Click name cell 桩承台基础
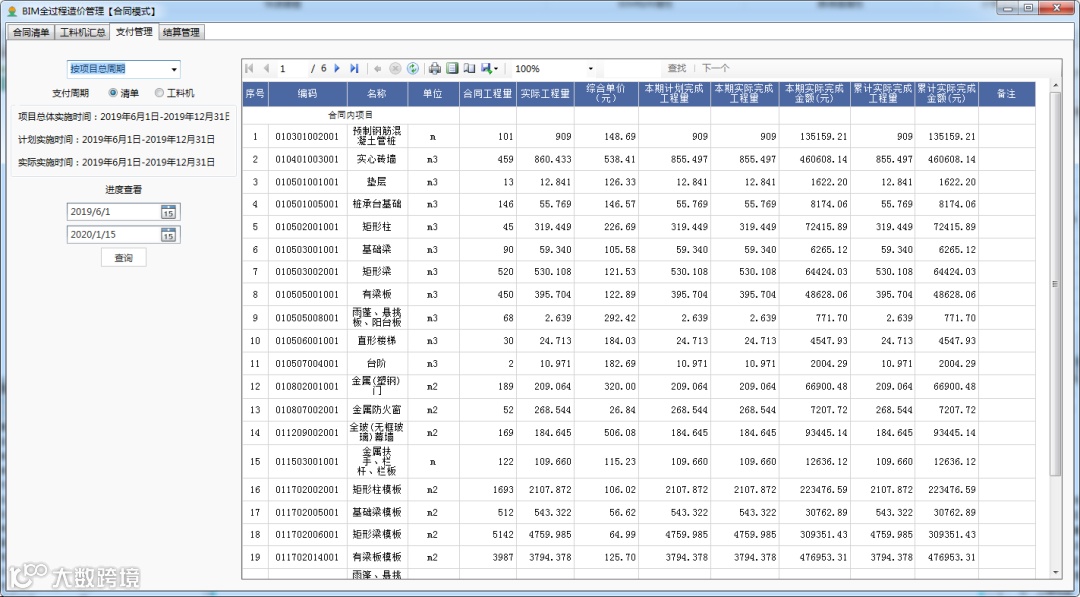 (377, 204)
